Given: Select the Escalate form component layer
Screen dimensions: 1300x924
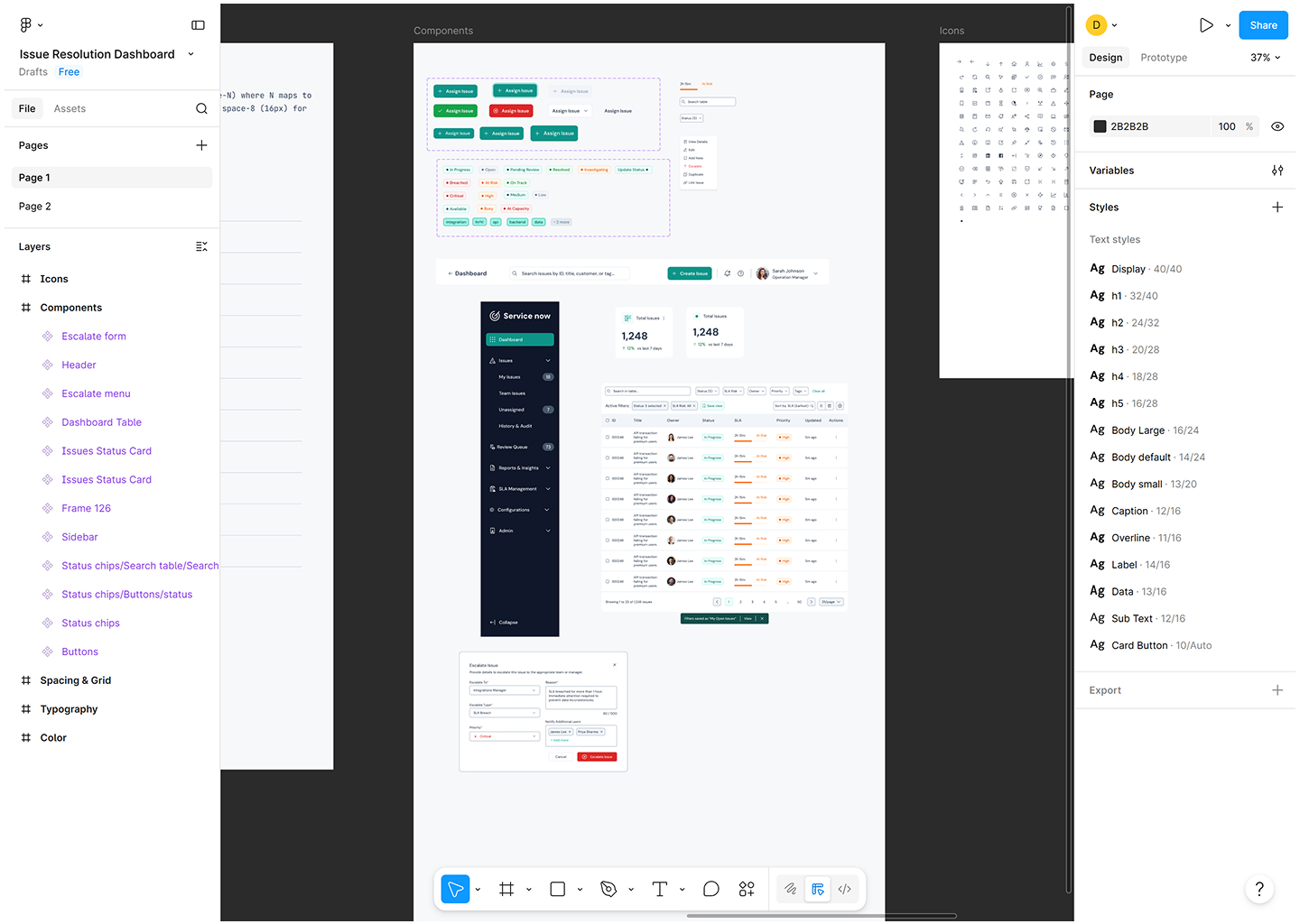Looking at the screenshot, I should pos(94,337).
